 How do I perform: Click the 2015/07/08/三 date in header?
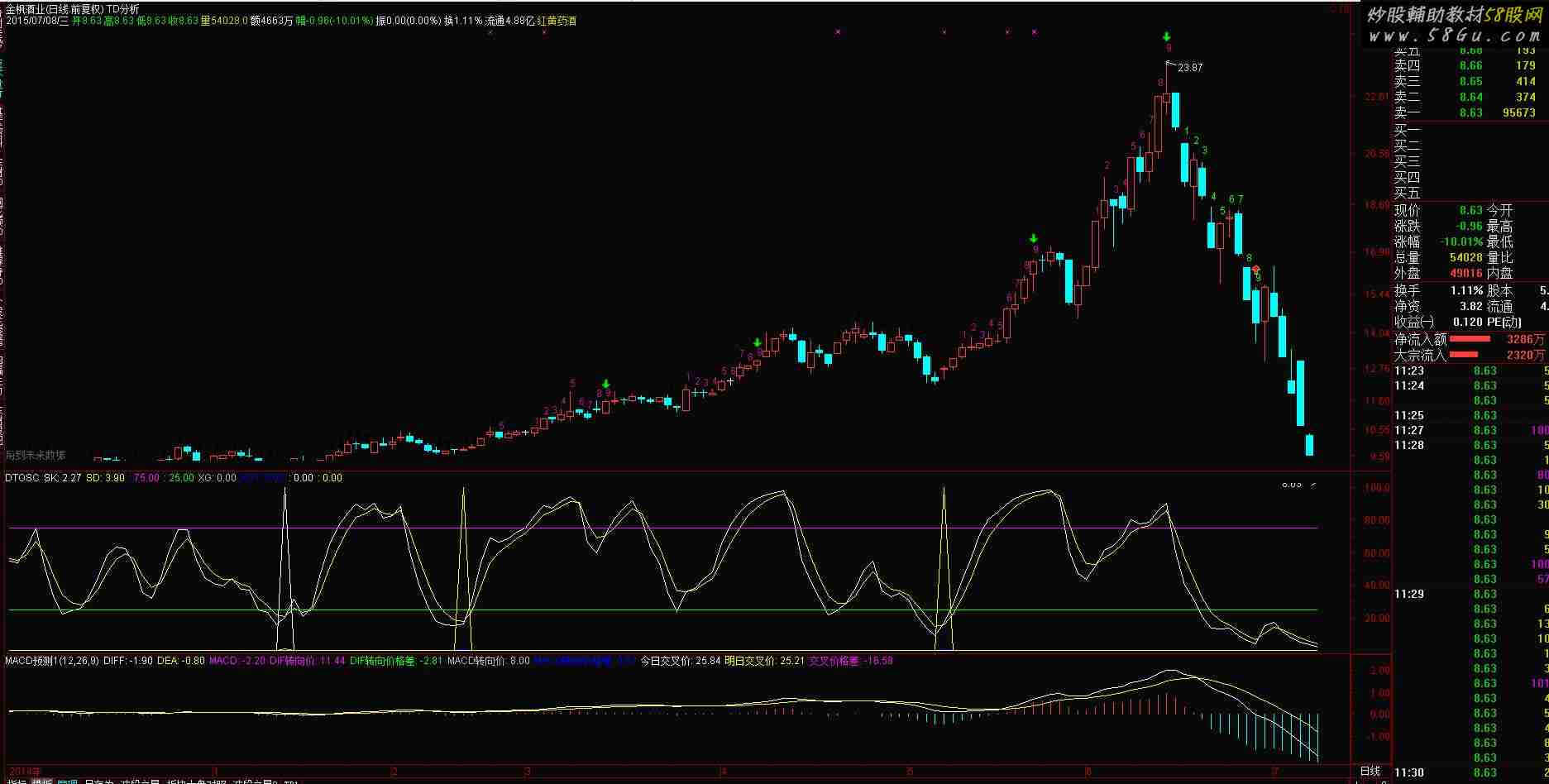[36, 21]
